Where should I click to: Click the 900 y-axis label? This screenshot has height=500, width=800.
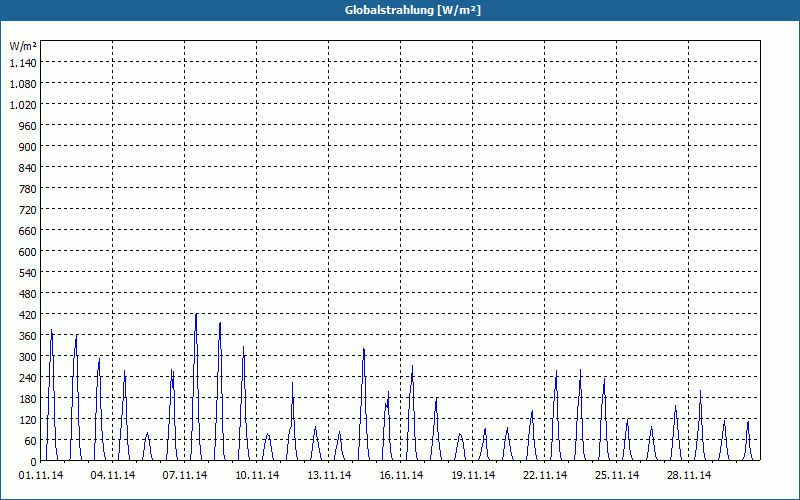(x=28, y=147)
